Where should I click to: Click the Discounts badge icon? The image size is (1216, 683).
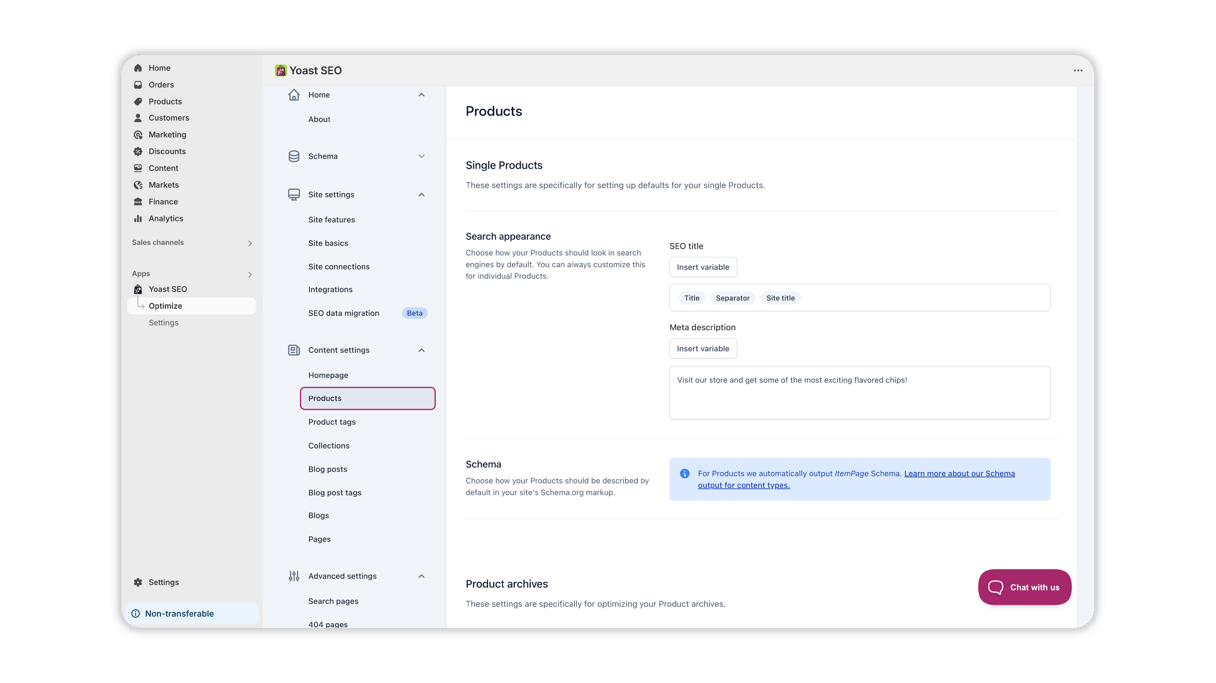click(138, 151)
